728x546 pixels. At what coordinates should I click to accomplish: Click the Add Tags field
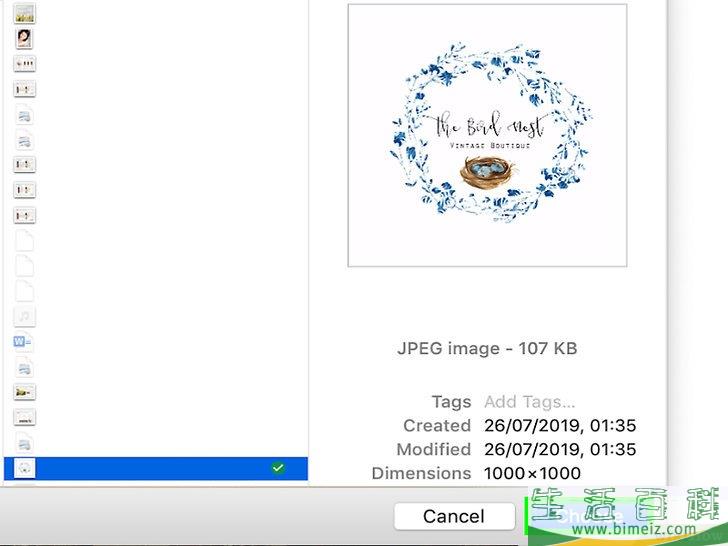click(x=529, y=402)
